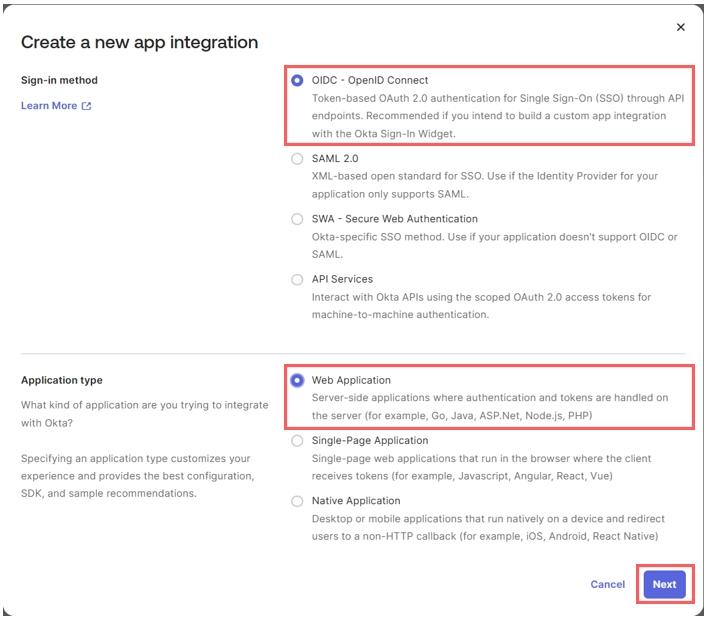Click the "Web Application" title text
This screenshot has height=619, width=707.
click(351, 380)
